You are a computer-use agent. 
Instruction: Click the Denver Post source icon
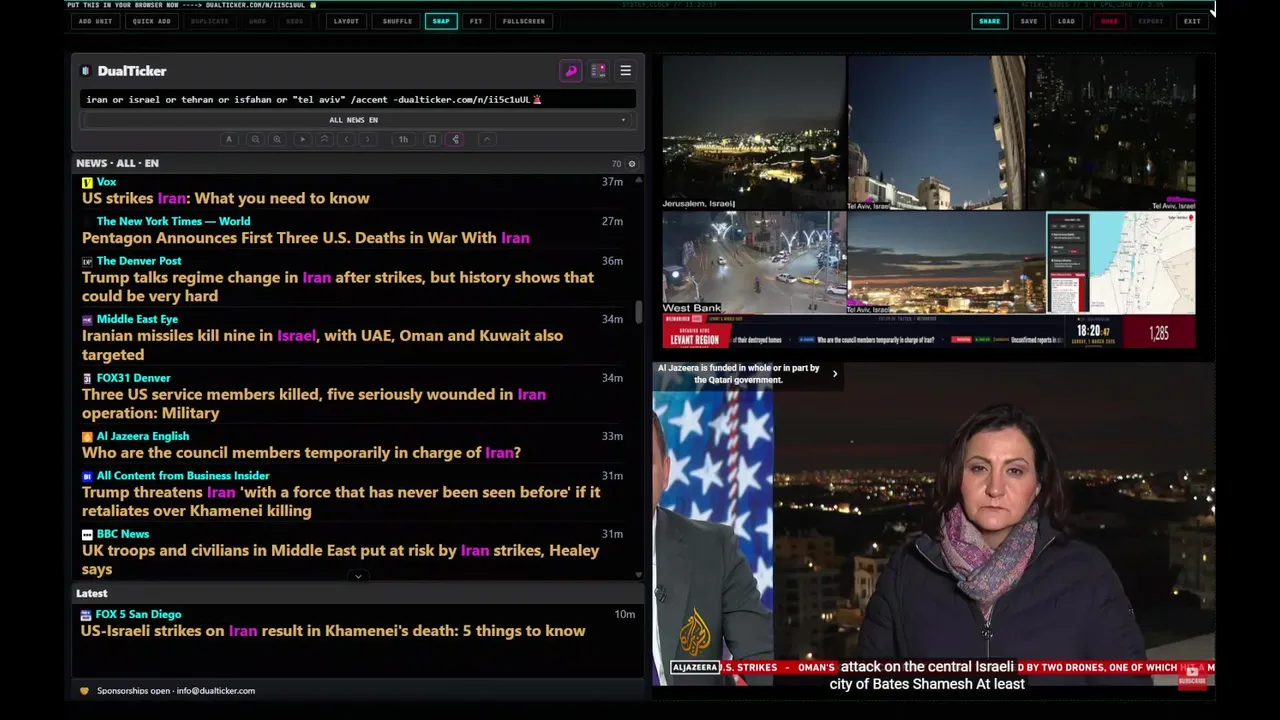[x=87, y=261]
